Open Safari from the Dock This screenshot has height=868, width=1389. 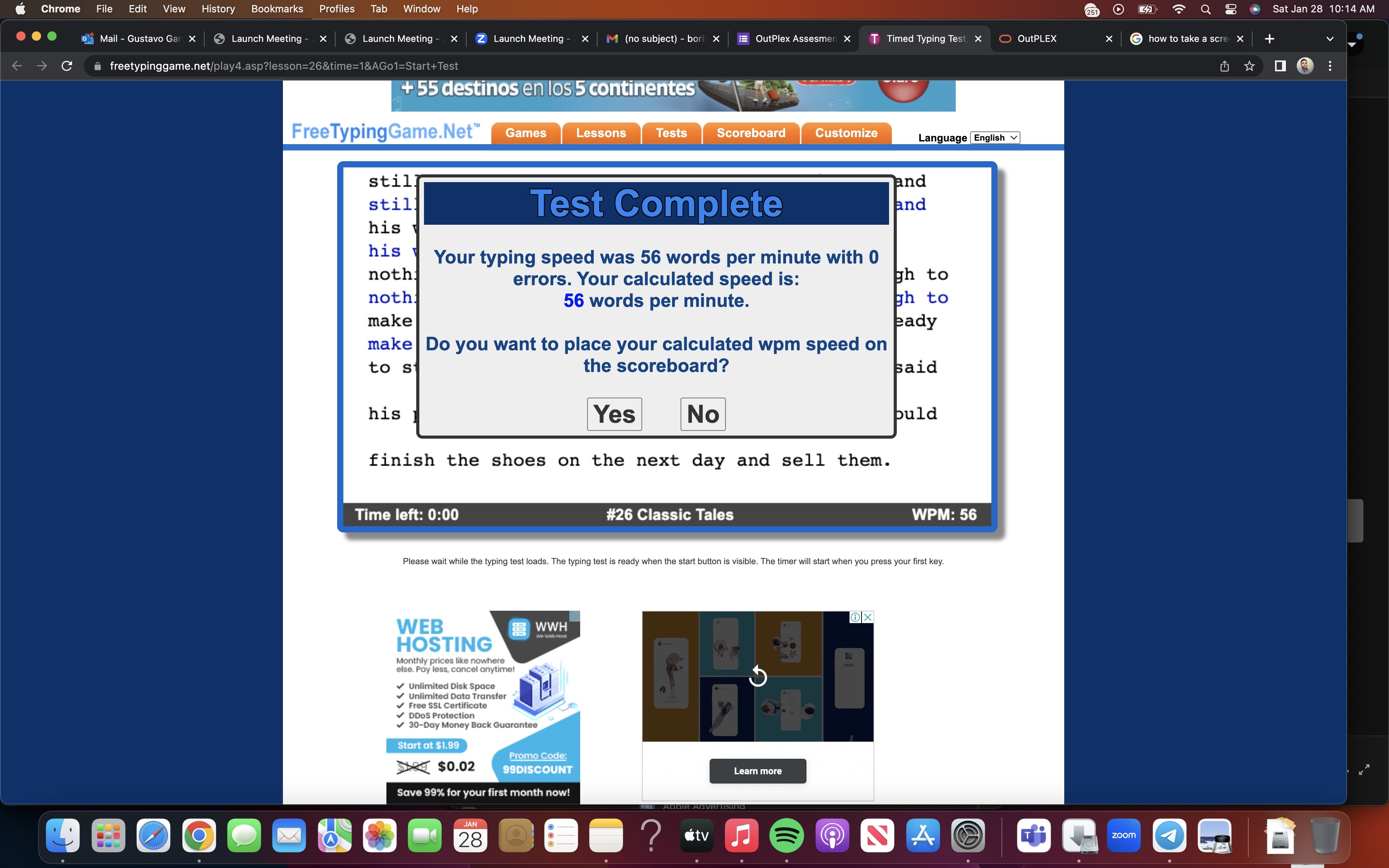153,835
